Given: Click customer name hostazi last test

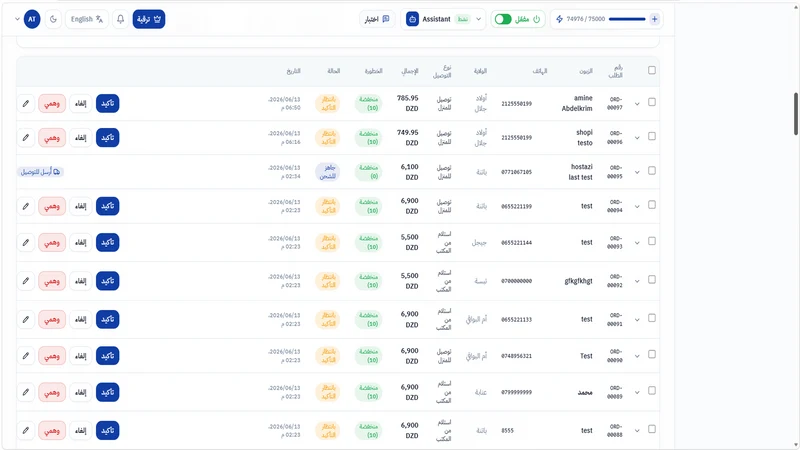Looking at the screenshot, I should click(x=581, y=172).
